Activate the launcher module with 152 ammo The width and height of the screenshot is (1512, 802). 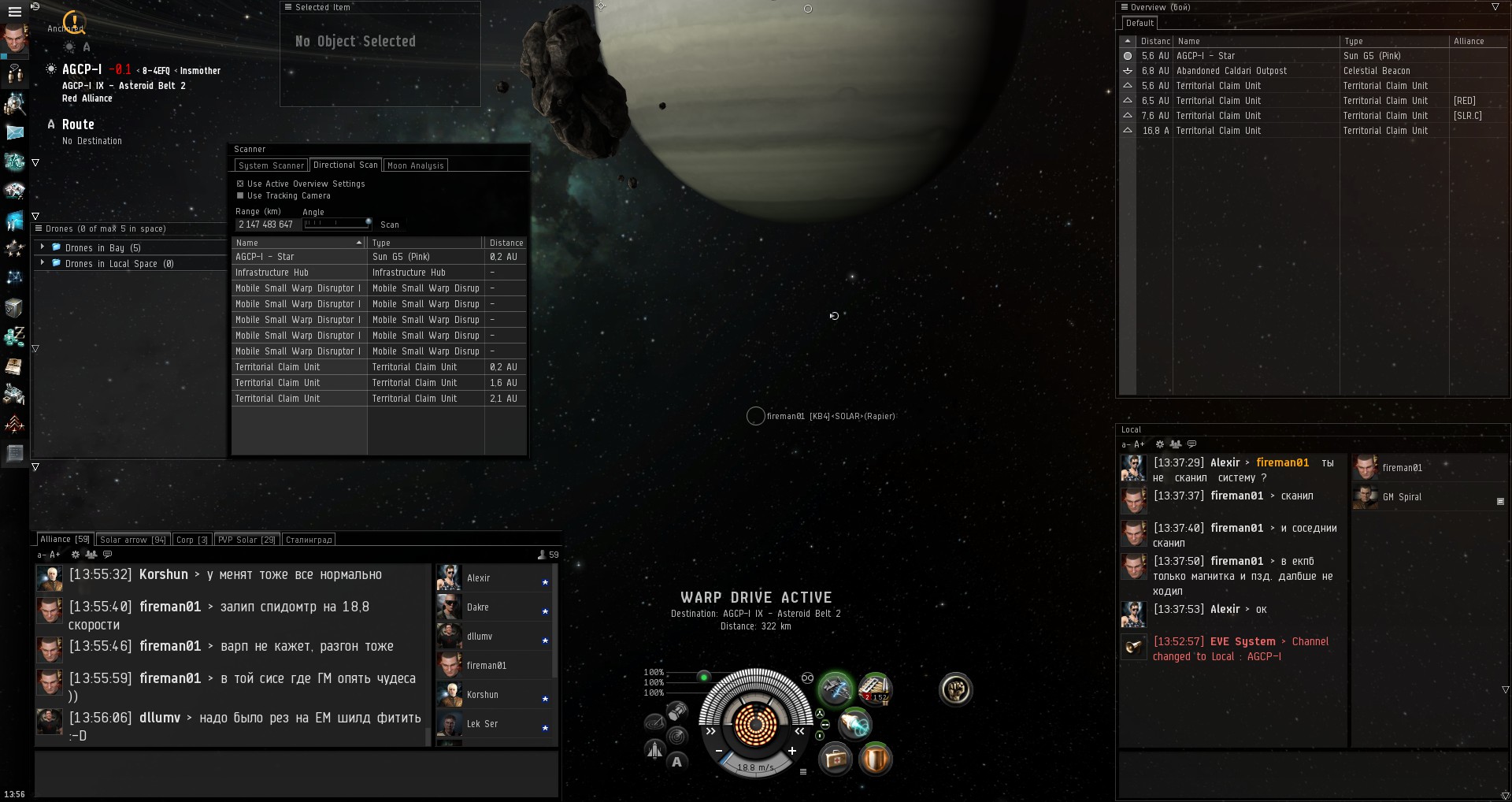[x=875, y=689]
